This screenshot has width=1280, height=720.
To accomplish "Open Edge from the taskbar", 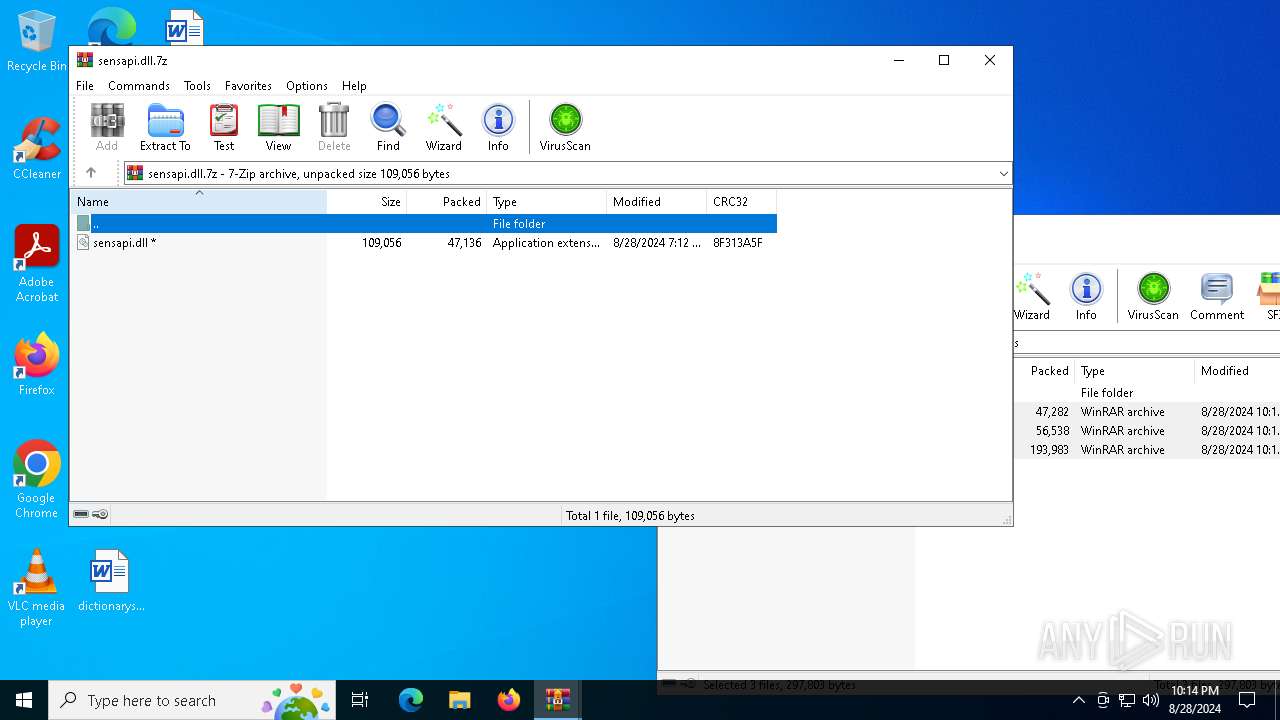I will (x=411, y=700).
